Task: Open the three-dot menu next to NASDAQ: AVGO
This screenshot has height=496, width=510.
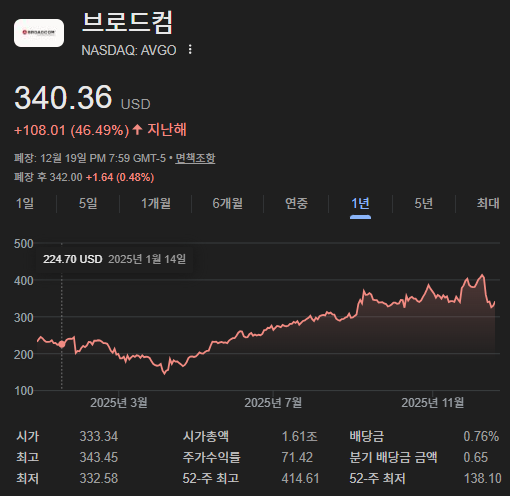Action: click(190, 50)
